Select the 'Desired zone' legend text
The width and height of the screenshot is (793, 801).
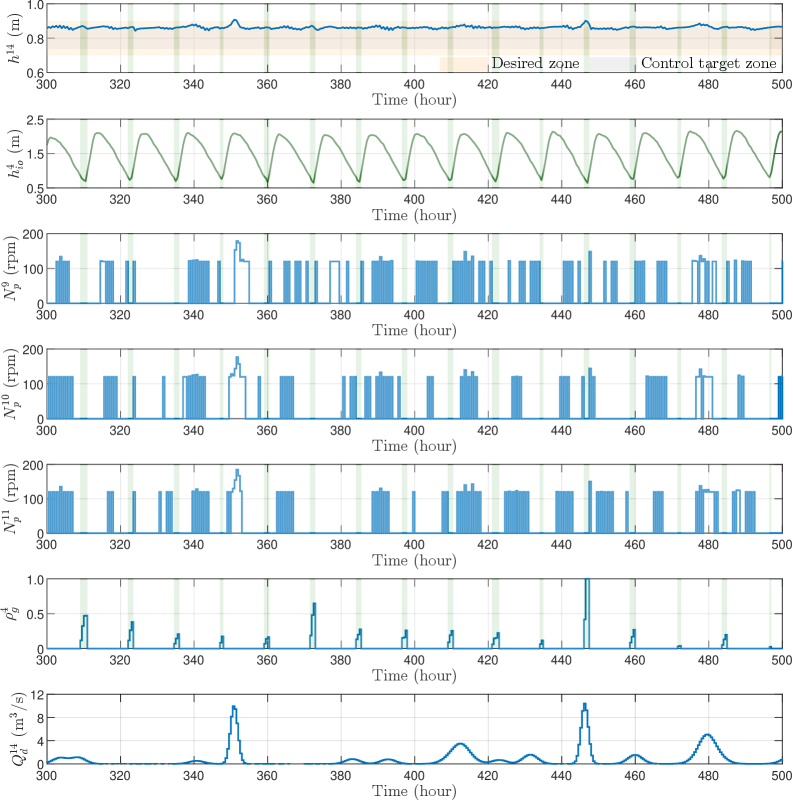click(535, 63)
